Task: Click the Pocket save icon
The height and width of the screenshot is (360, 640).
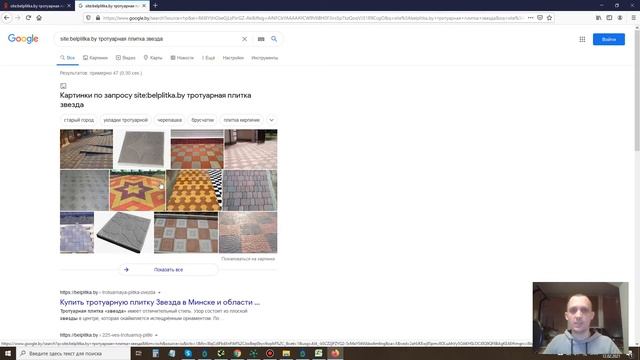Action: click(x=540, y=18)
